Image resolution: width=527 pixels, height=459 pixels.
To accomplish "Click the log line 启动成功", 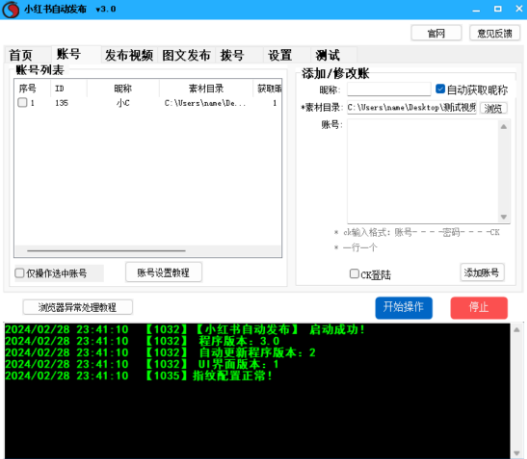I will tap(185, 330).
